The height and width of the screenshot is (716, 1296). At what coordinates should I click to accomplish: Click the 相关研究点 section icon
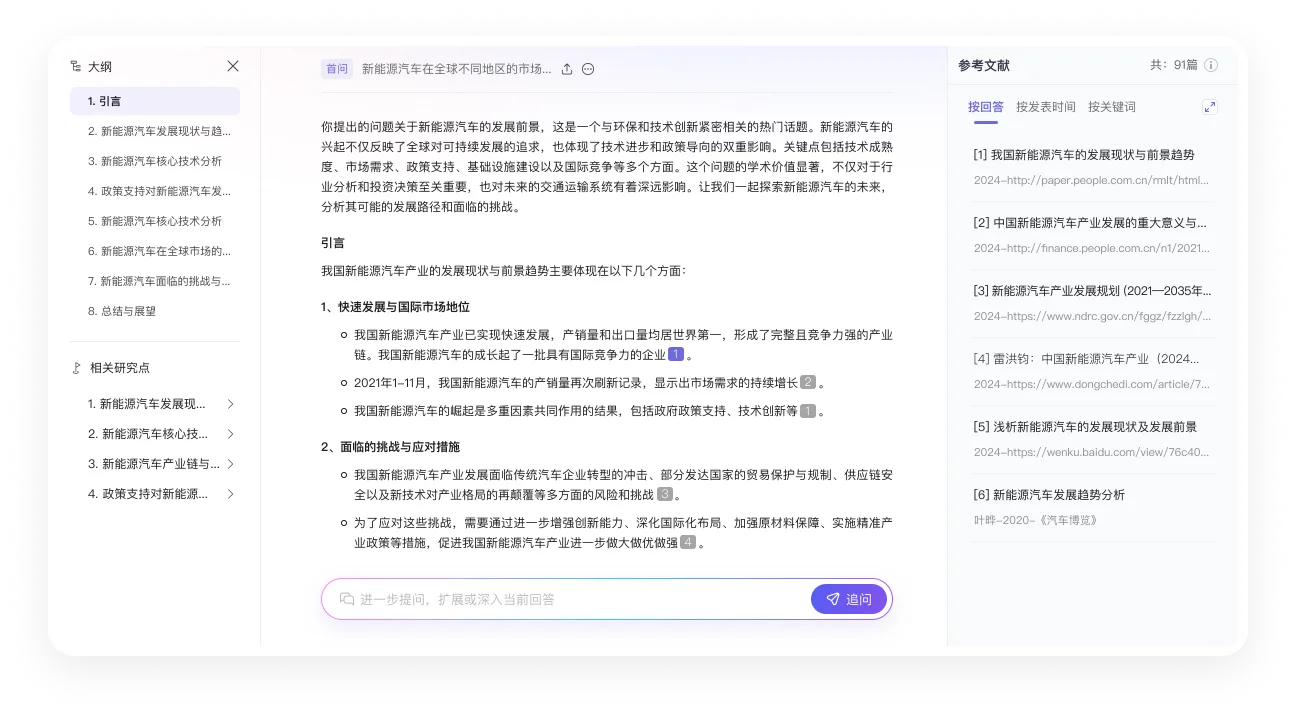coord(75,368)
